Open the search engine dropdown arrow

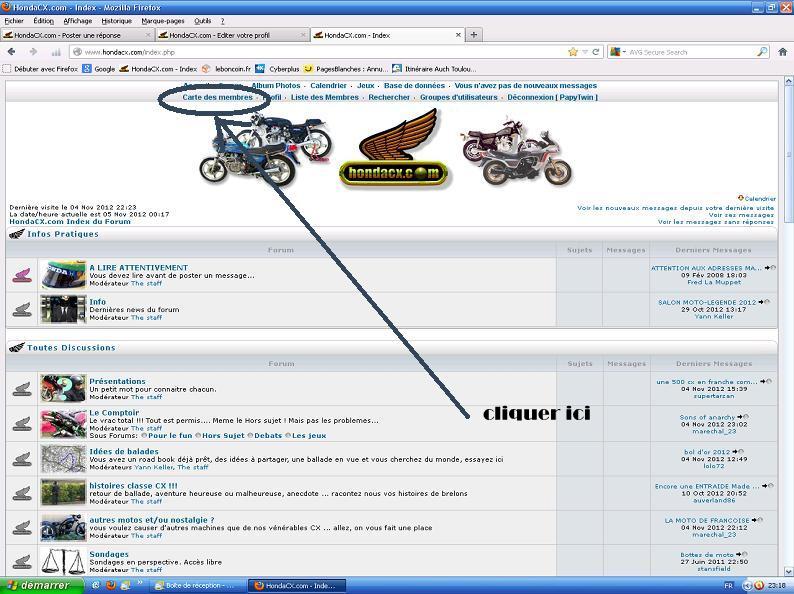(624, 52)
